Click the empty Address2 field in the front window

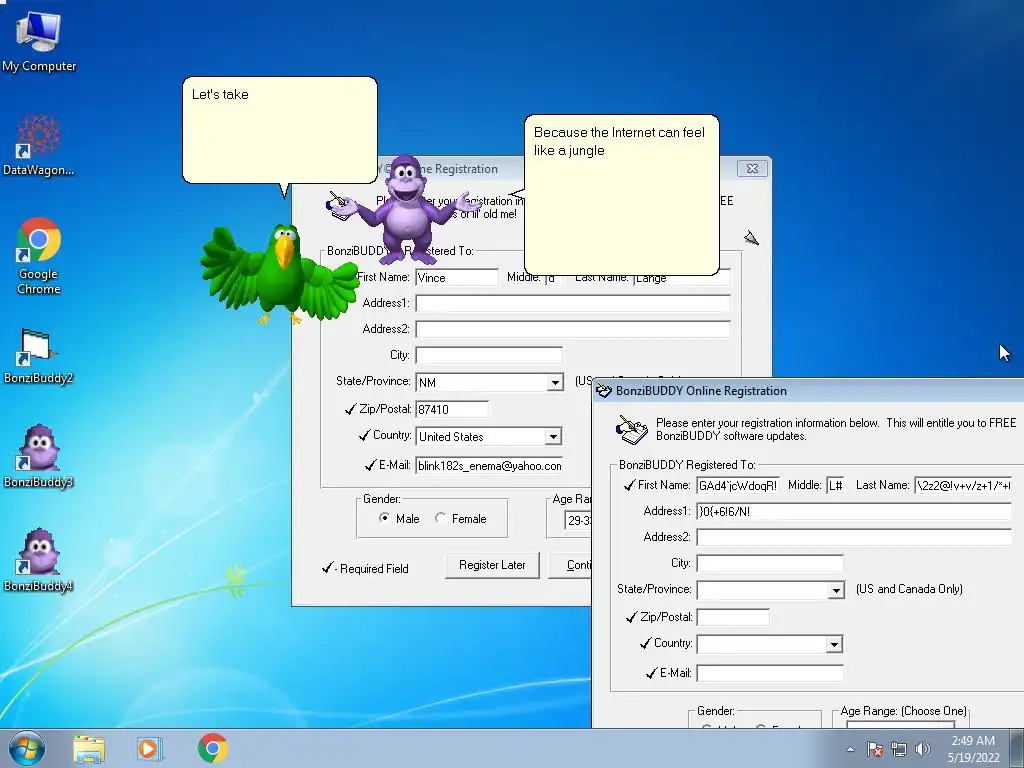click(854, 537)
